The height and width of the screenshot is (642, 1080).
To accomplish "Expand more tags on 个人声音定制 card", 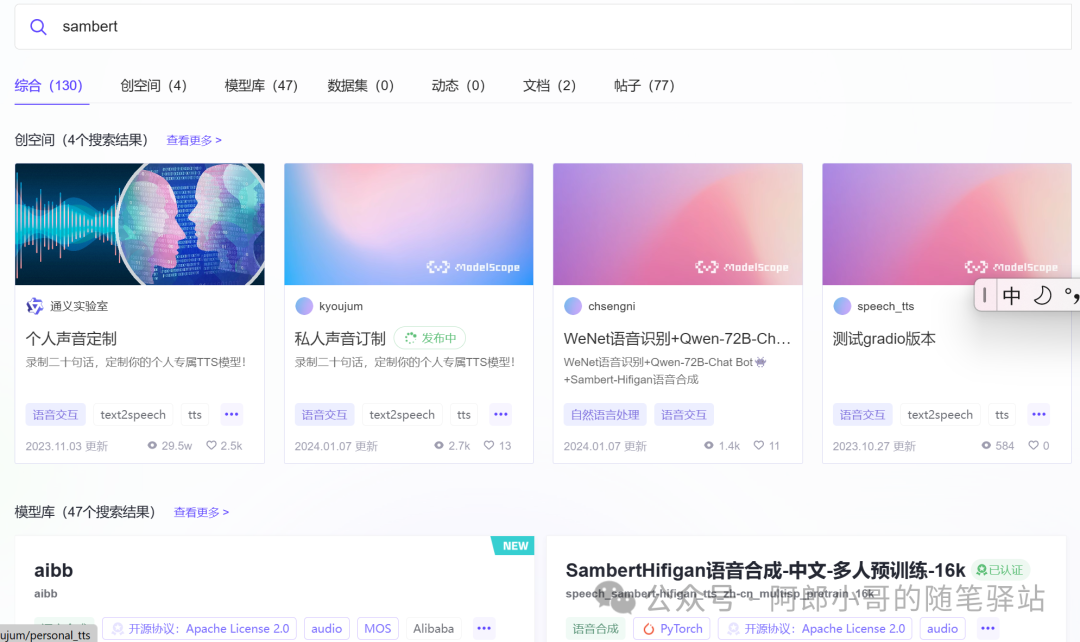I will [x=231, y=415].
